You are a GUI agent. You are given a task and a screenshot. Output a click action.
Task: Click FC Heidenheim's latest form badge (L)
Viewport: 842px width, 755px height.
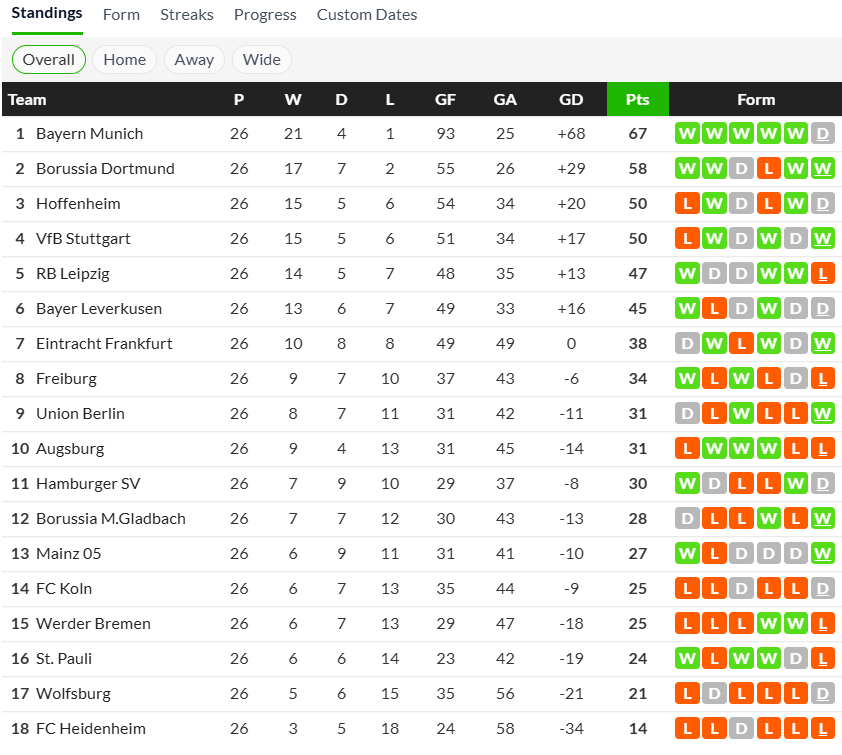(x=822, y=729)
